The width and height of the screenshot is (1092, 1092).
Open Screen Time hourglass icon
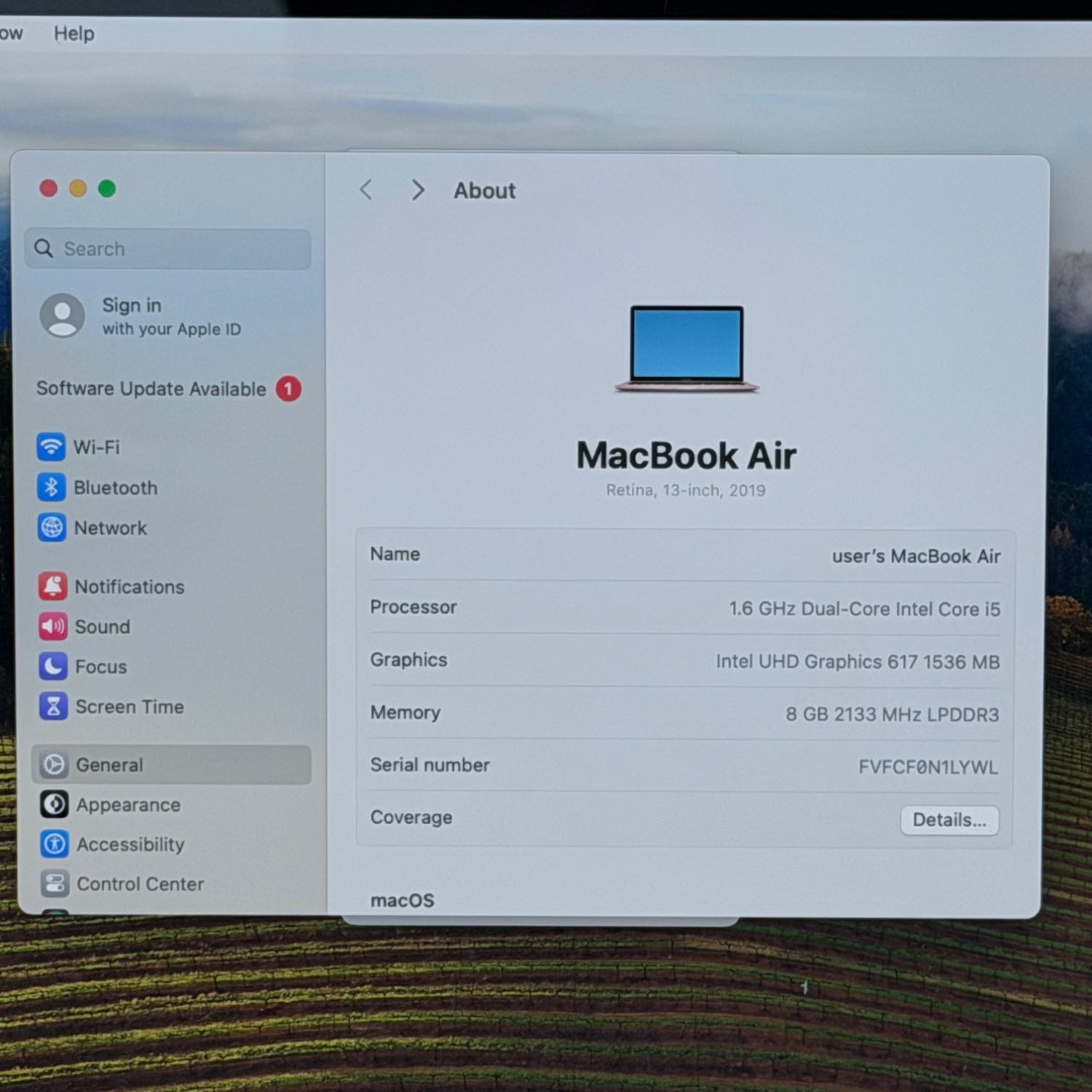[53, 706]
